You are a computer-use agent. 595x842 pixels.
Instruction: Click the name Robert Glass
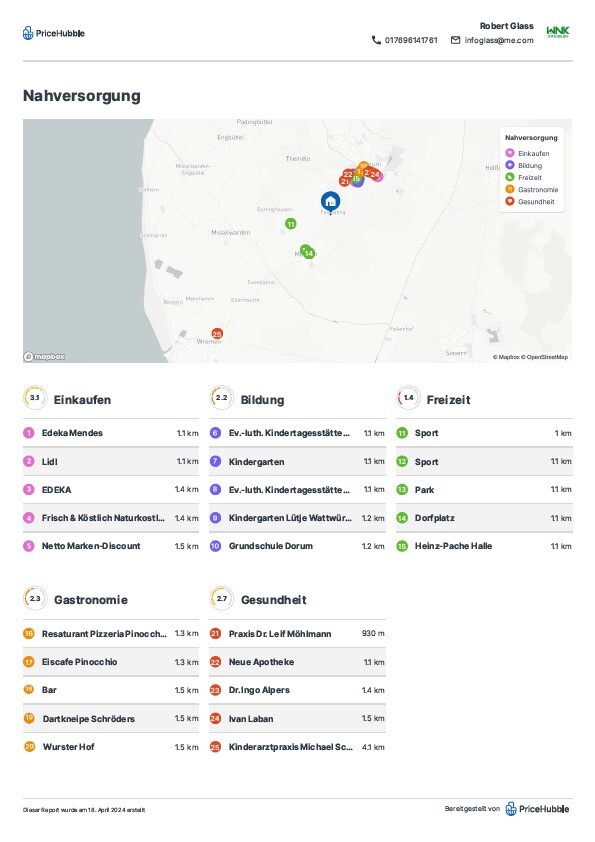pyautogui.click(x=506, y=26)
